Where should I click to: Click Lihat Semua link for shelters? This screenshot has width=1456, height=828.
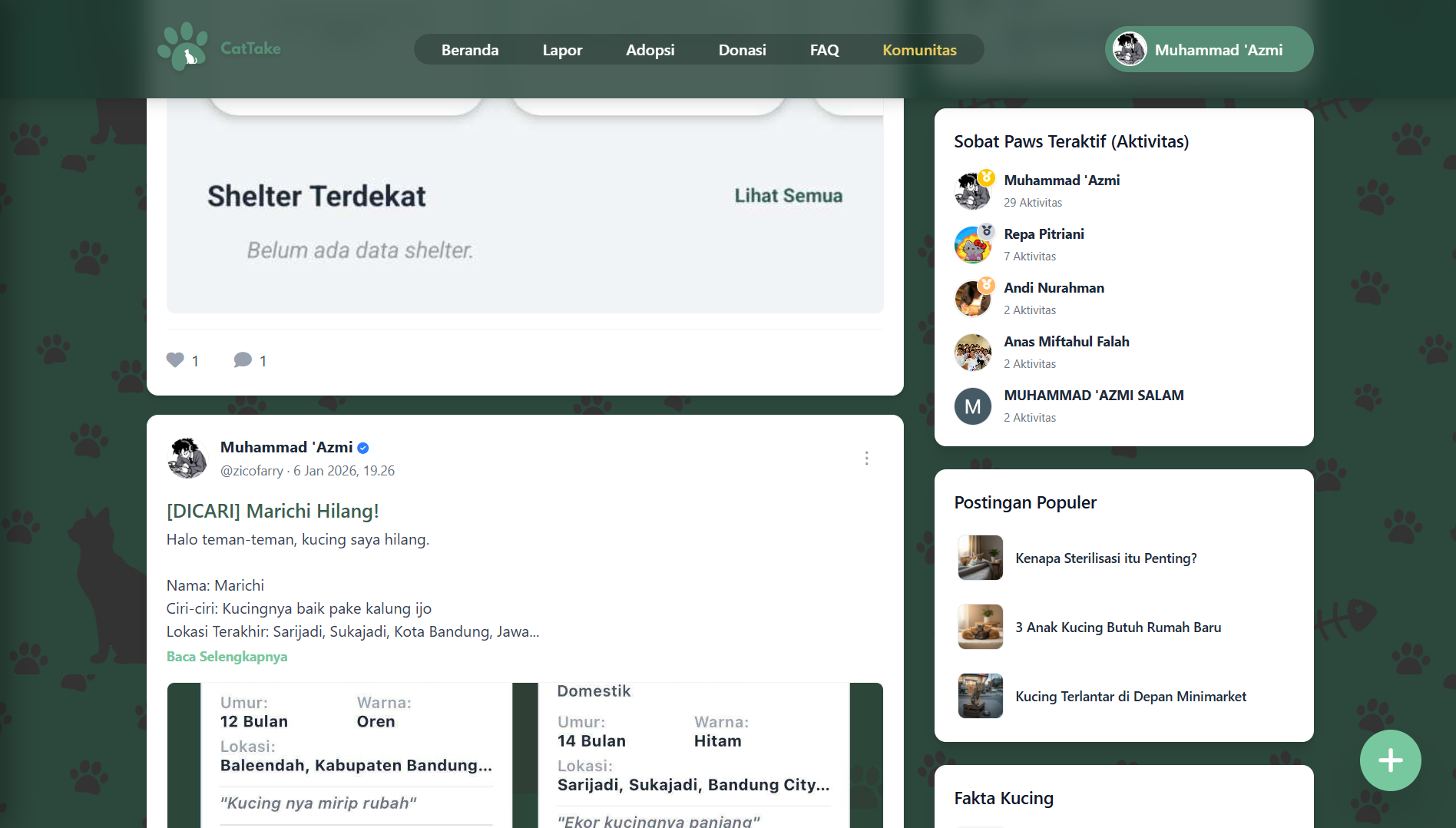[x=788, y=196]
